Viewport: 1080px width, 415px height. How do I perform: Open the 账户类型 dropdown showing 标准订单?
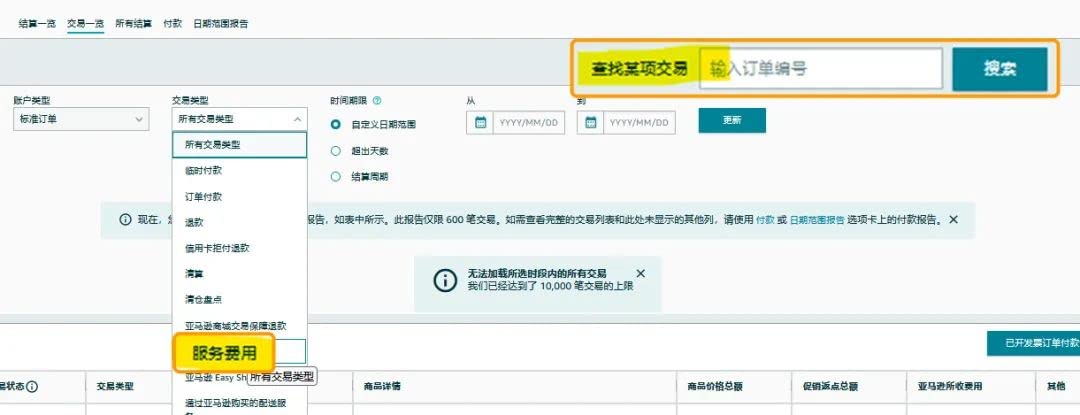[81, 119]
